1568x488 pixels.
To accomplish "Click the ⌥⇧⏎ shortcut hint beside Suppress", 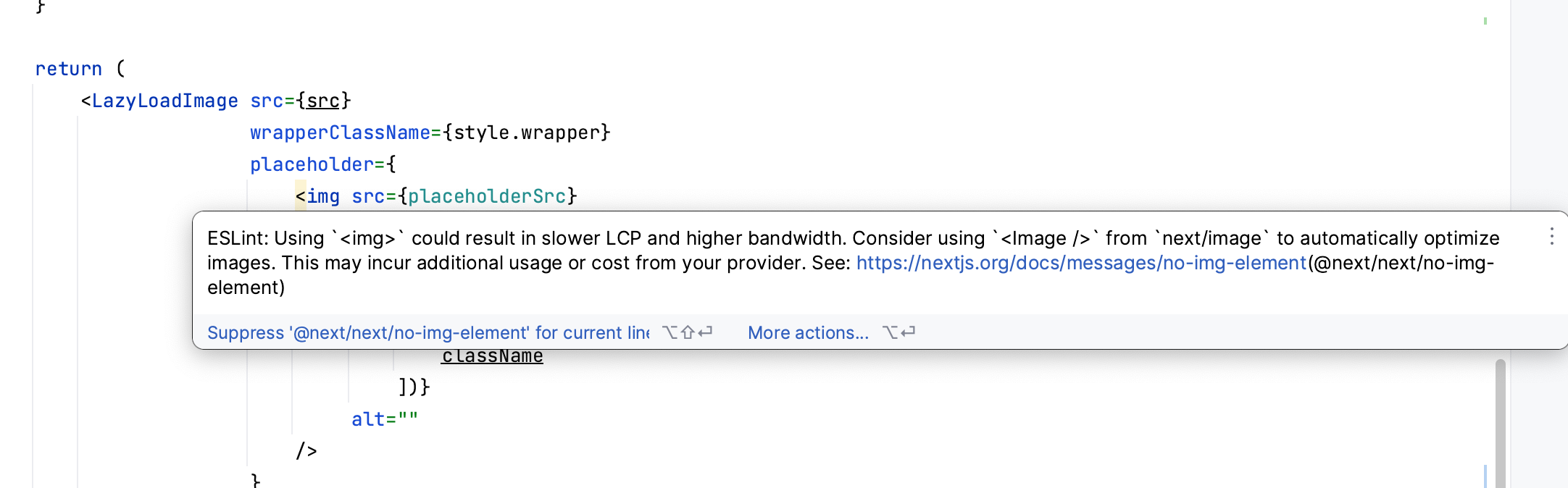I will click(x=687, y=332).
